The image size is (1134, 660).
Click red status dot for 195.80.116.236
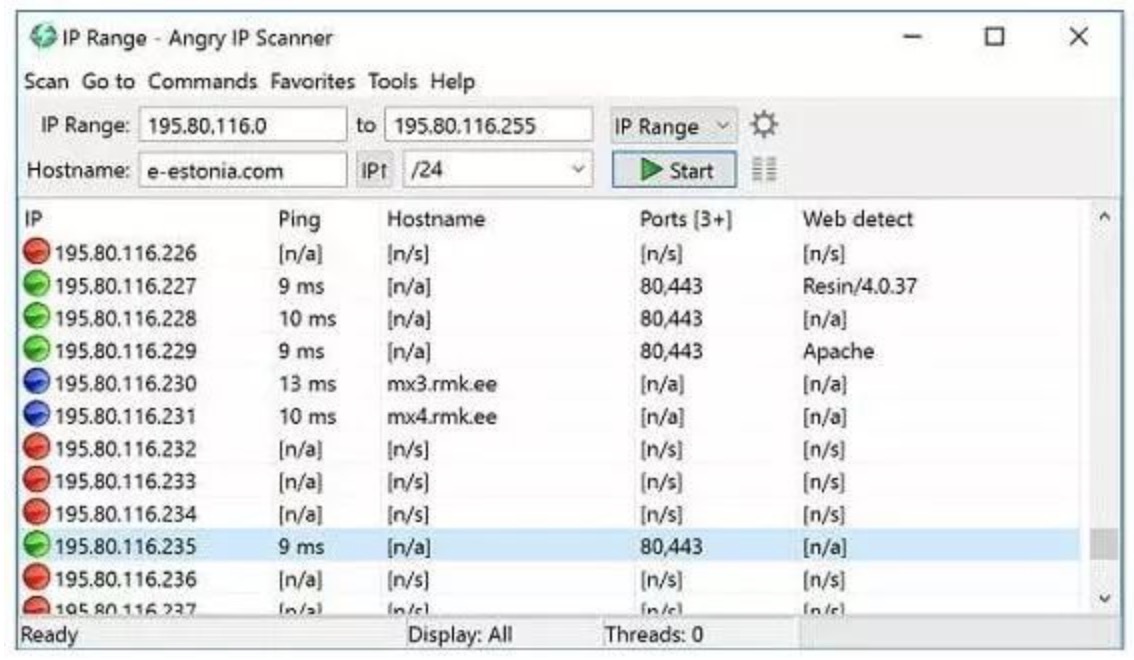click(x=36, y=578)
